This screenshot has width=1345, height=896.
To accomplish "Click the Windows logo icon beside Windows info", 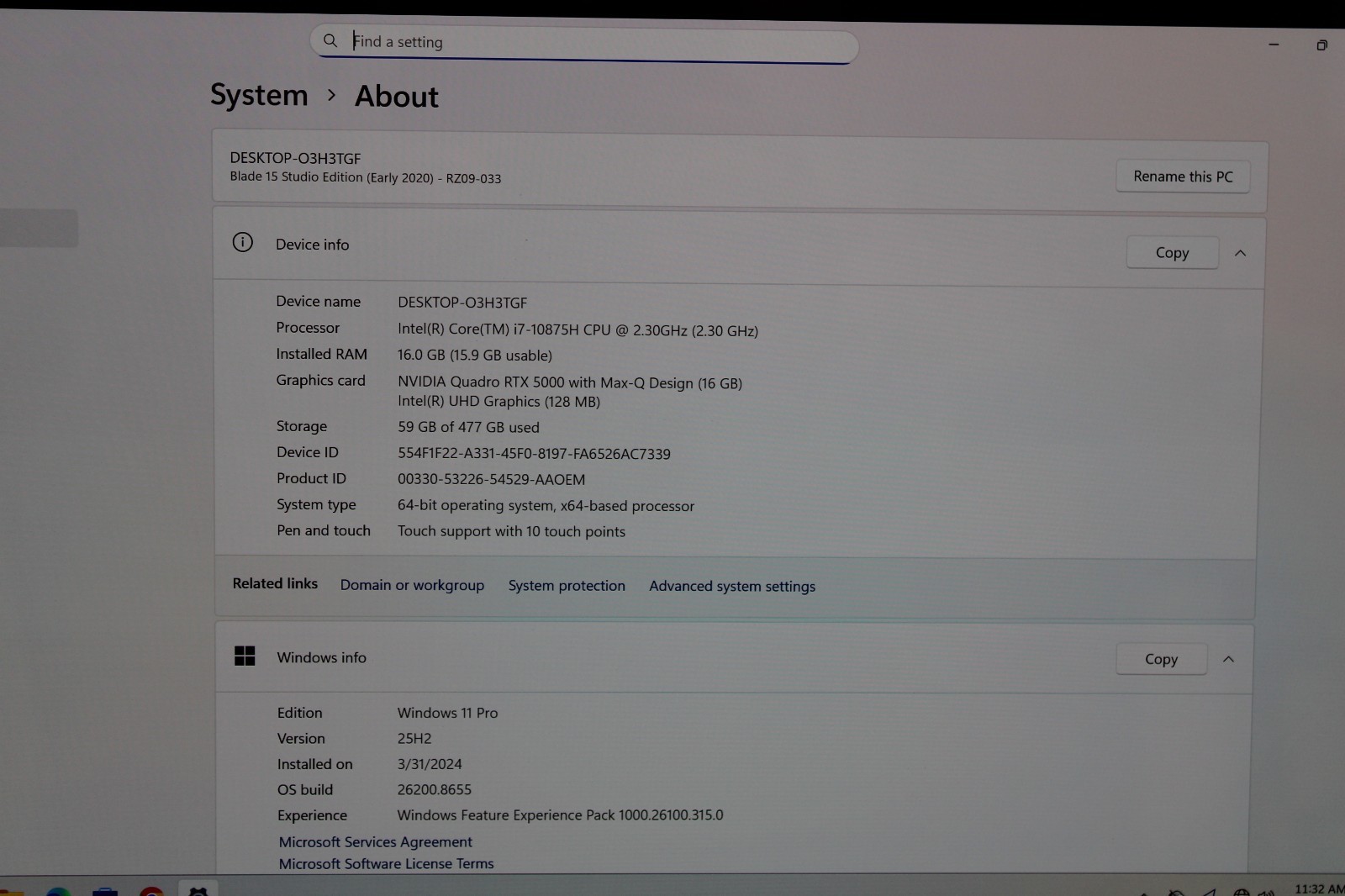I will point(245,656).
